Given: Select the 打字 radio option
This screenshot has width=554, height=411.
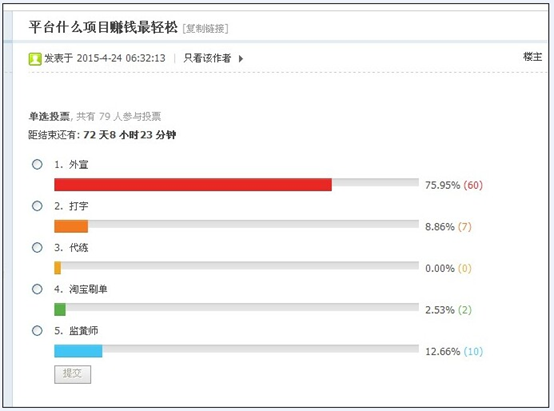Looking at the screenshot, I should tap(37, 206).
